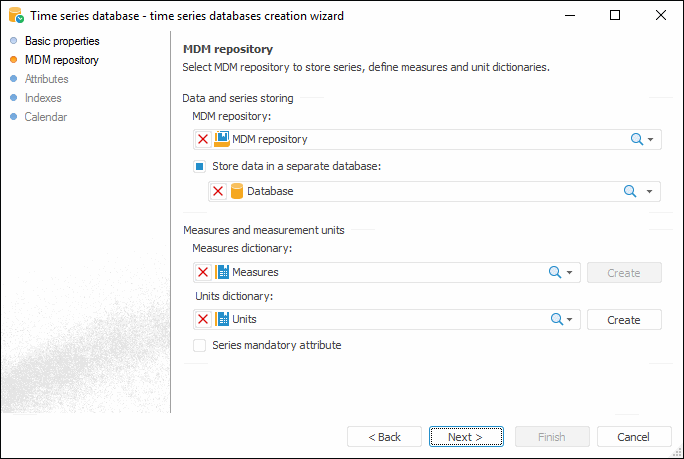
Task: Remove the Units dictionary selection
Action: click(x=203, y=320)
